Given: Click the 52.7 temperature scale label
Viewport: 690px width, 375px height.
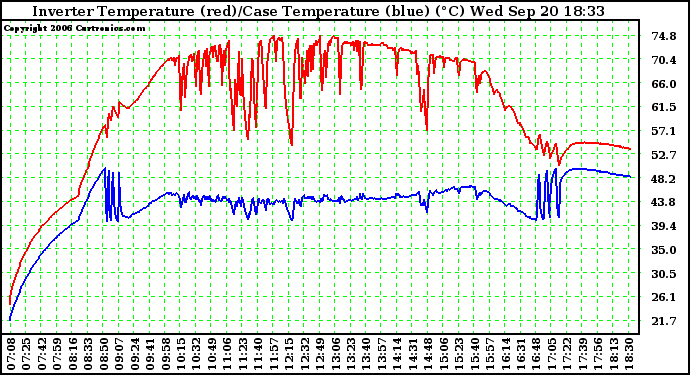Looking at the screenshot, I should (x=664, y=155).
